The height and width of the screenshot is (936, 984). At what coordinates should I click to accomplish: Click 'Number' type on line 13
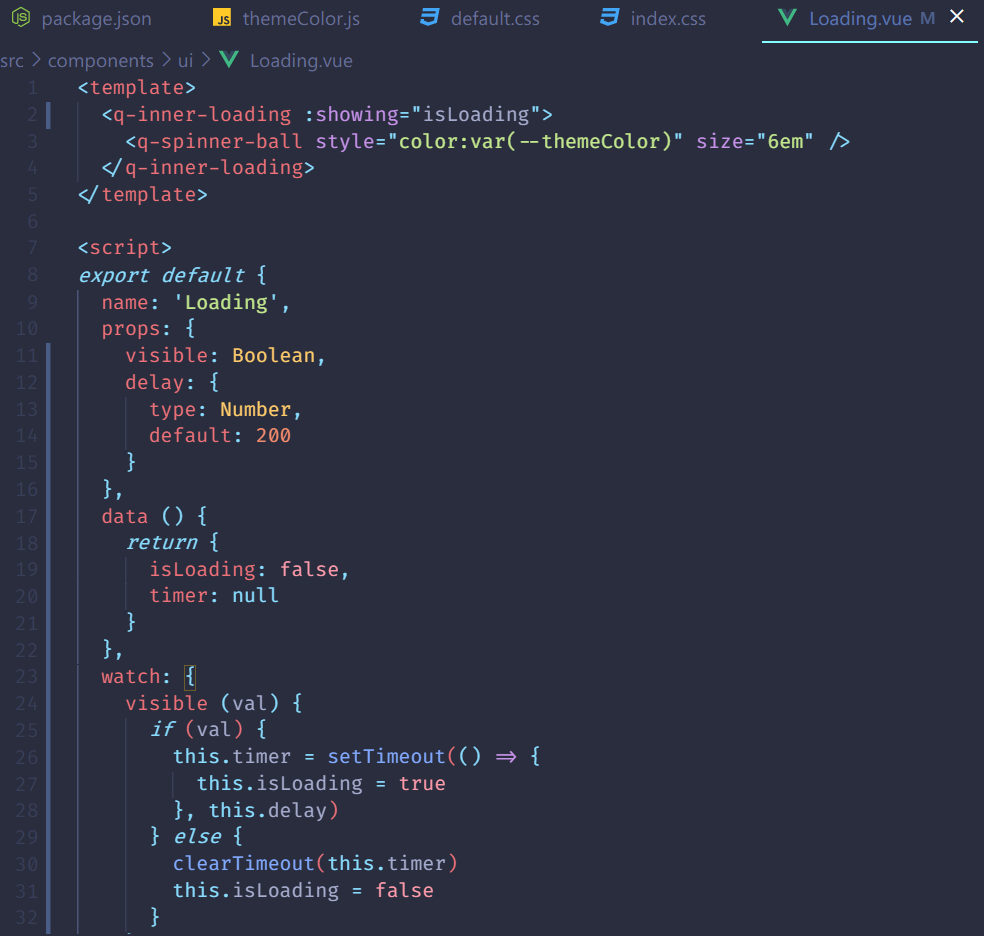pos(255,409)
